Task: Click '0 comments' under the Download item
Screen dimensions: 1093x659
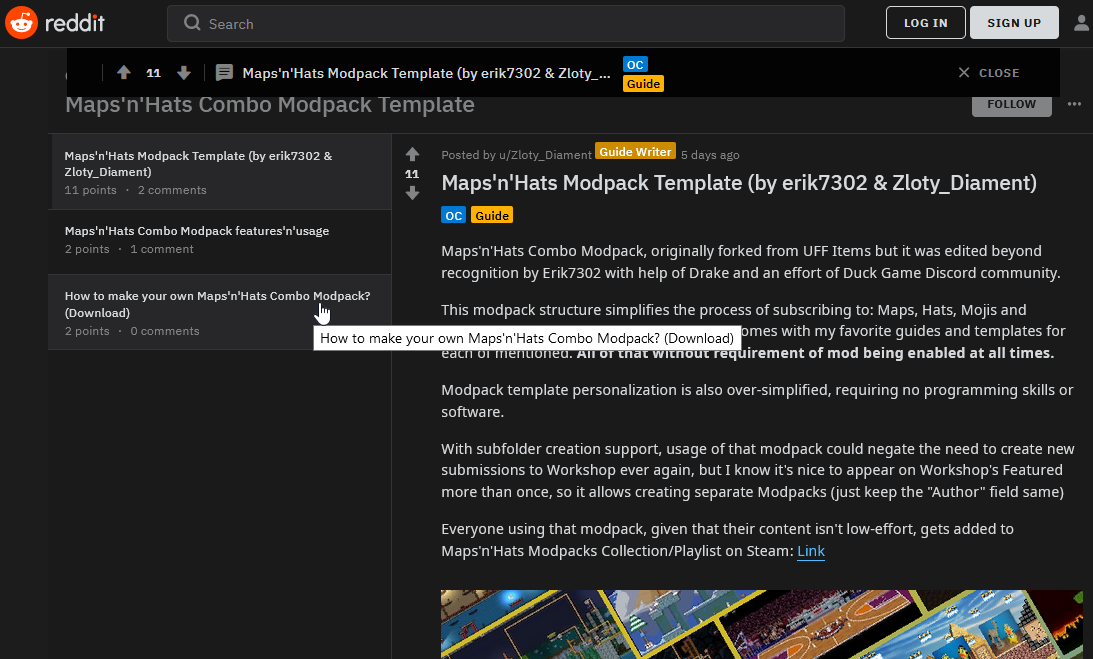Action: (x=165, y=331)
